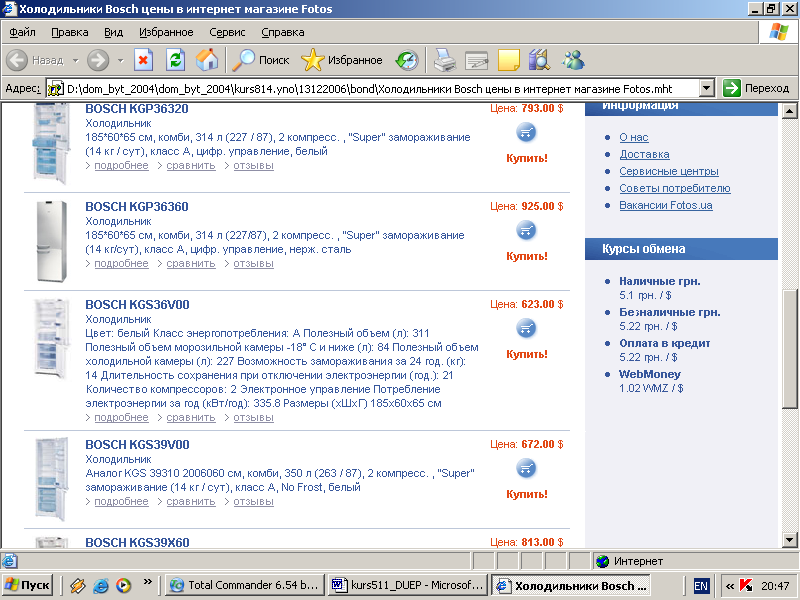This screenshot has height=600, width=800.
Task: Open the Back button history dropdown arrow
Action: pos(76,60)
